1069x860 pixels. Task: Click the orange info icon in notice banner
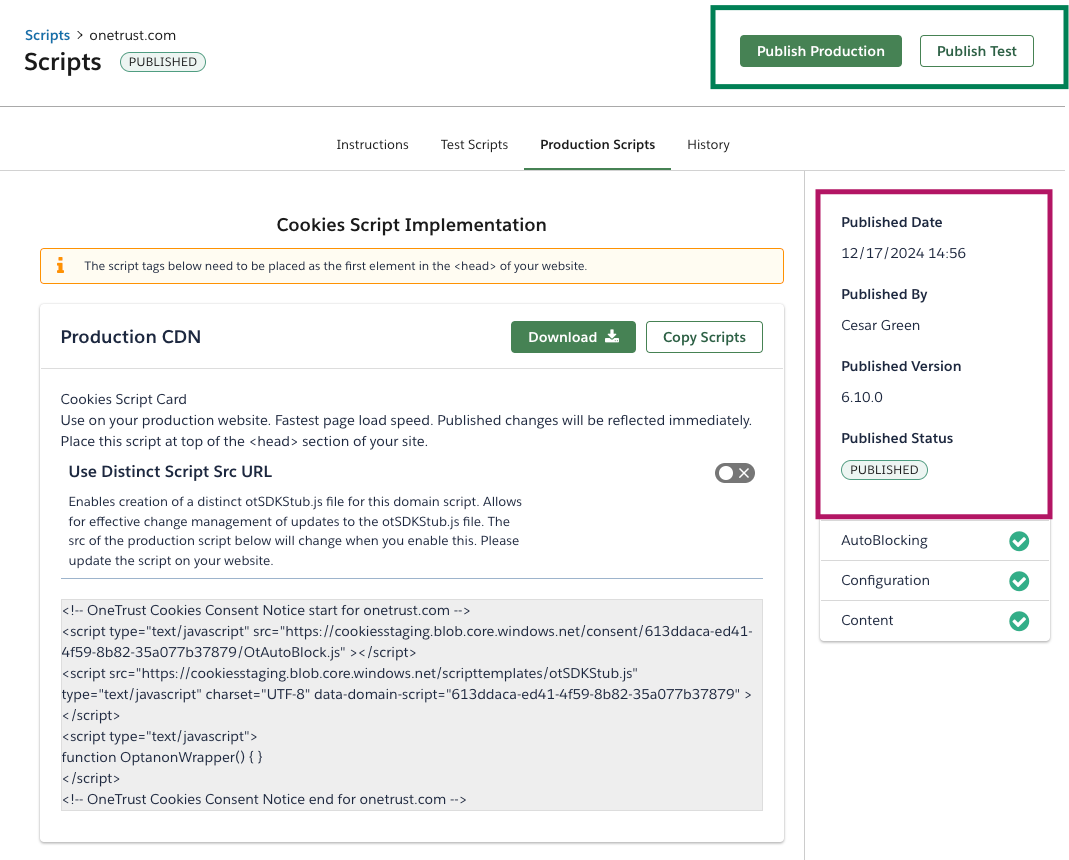60,266
